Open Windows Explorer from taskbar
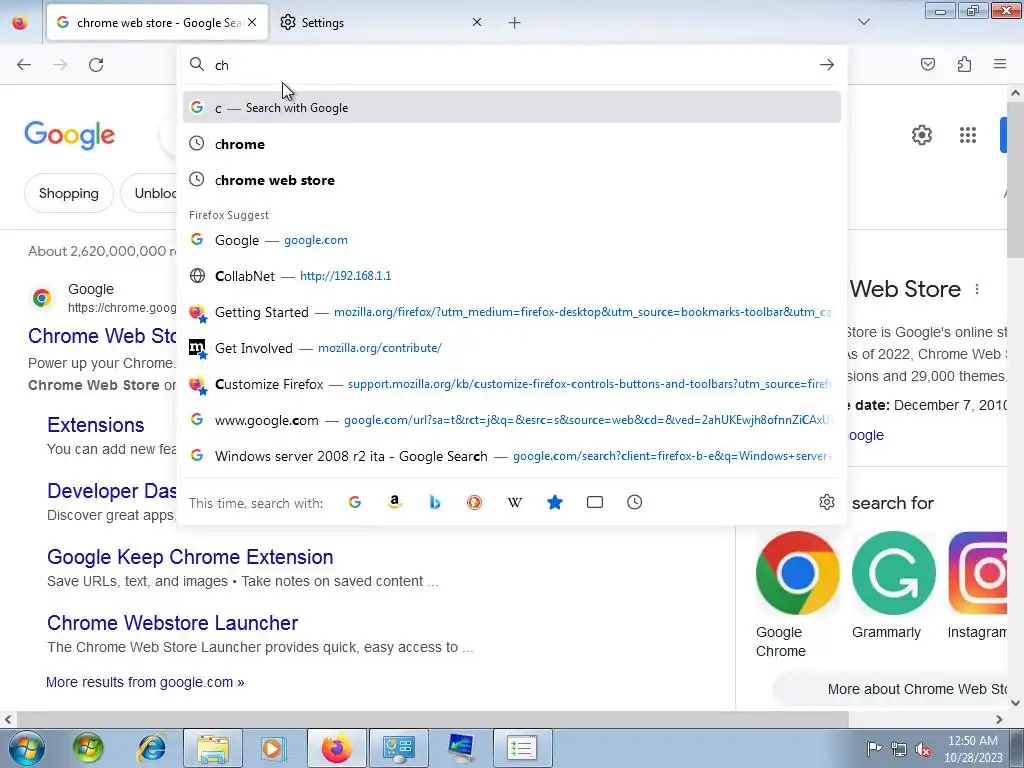This screenshot has height=768, width=1024. coord(213,748)
